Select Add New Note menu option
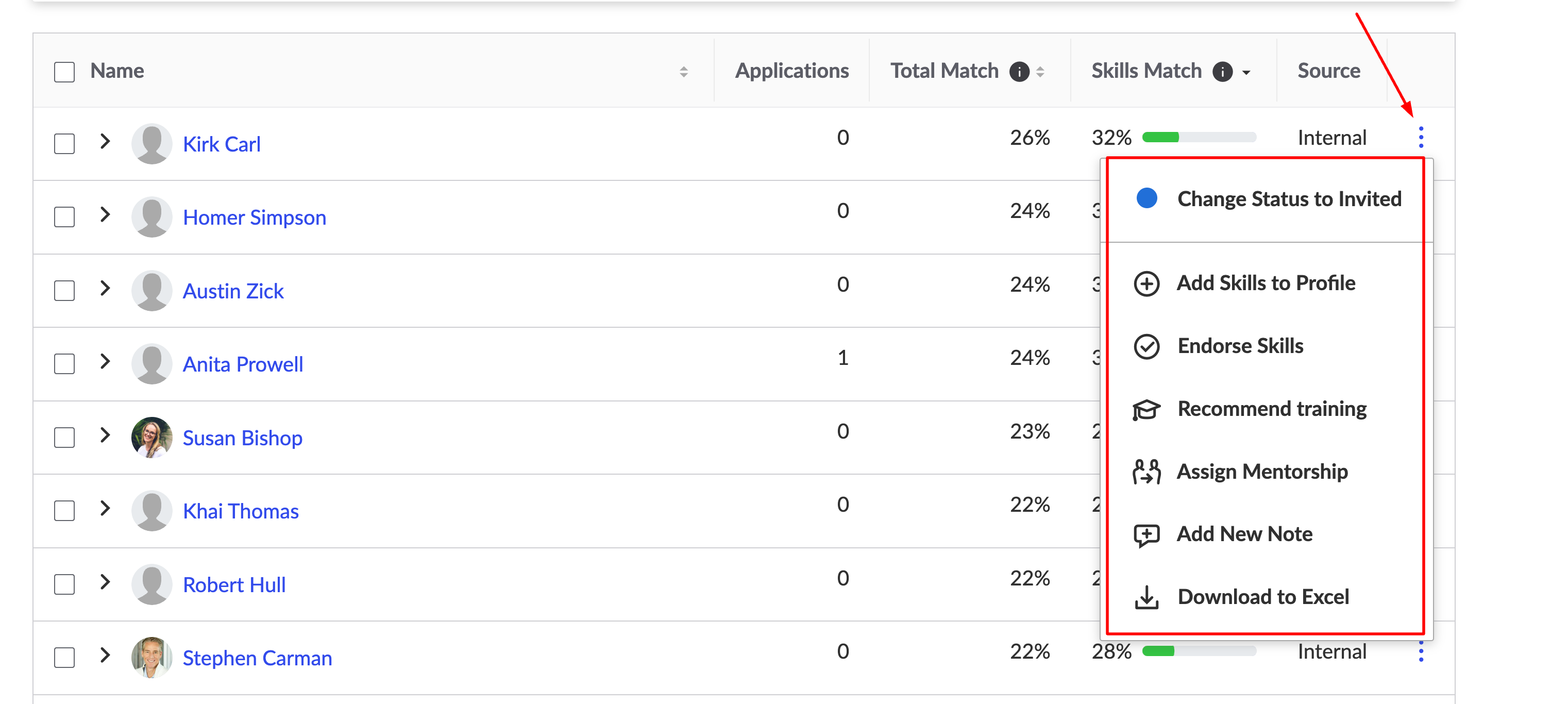The height and width of the screenshot is (704, 1568). click(1244, 534)
